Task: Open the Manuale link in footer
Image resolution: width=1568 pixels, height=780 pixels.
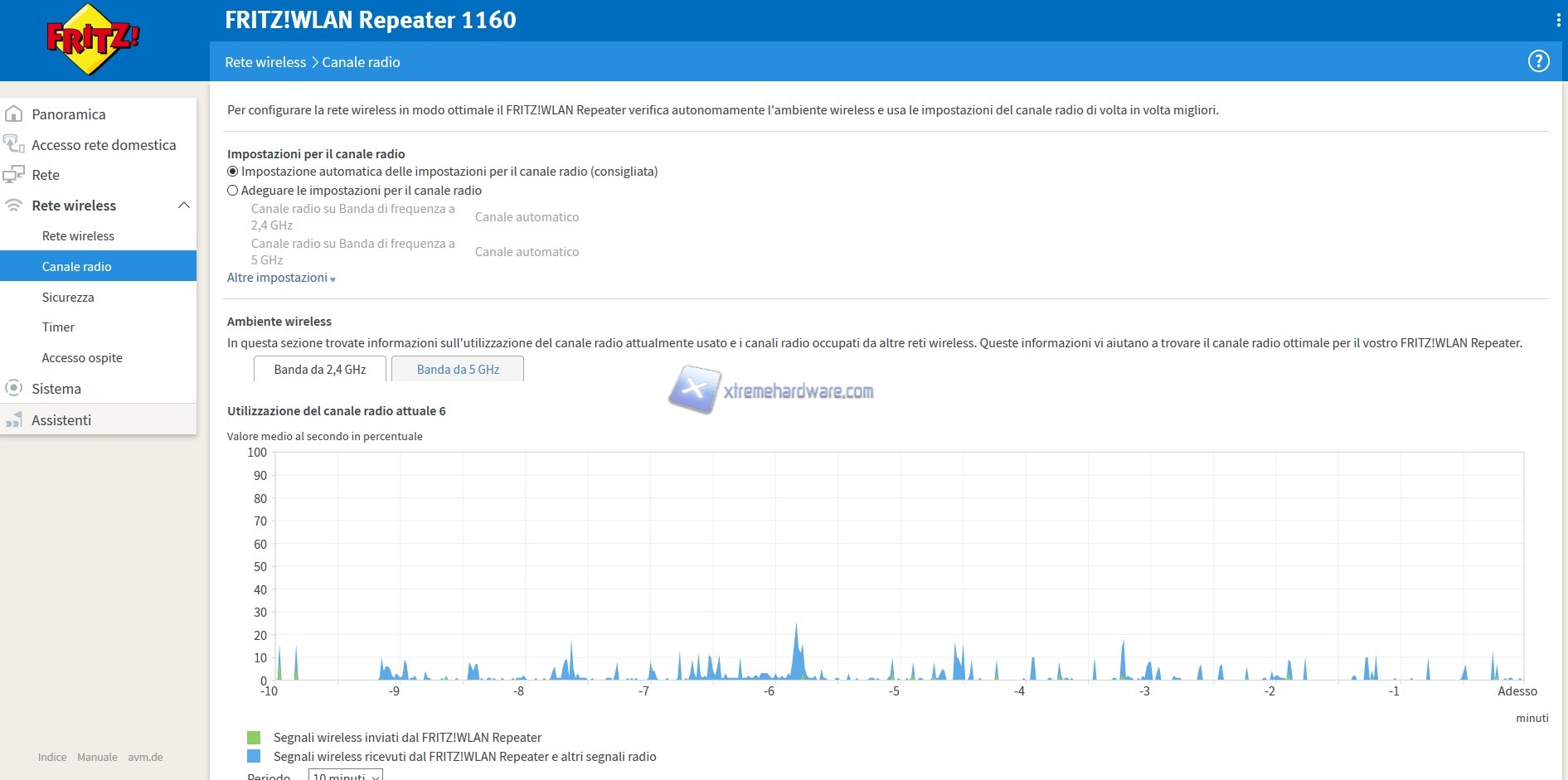Action: point(97,757)
